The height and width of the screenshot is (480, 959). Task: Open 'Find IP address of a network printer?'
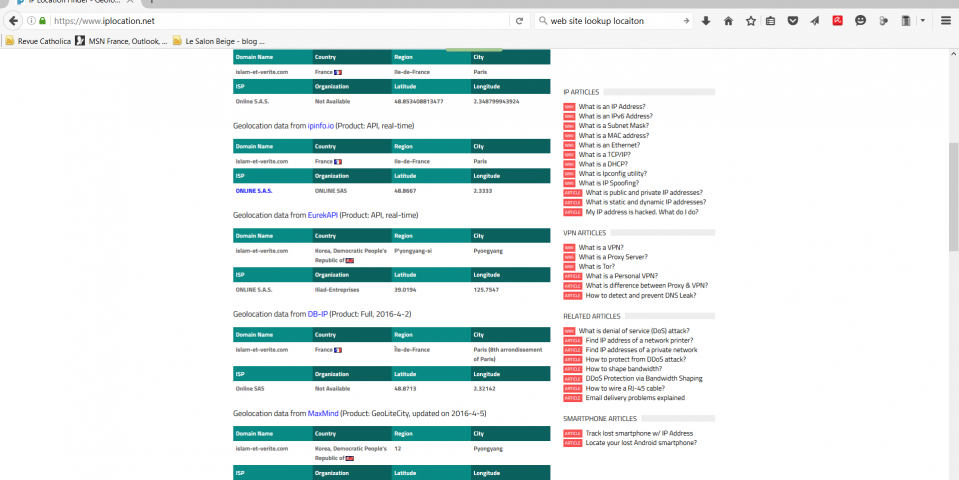pyautogui.click(x=639, y=341)
